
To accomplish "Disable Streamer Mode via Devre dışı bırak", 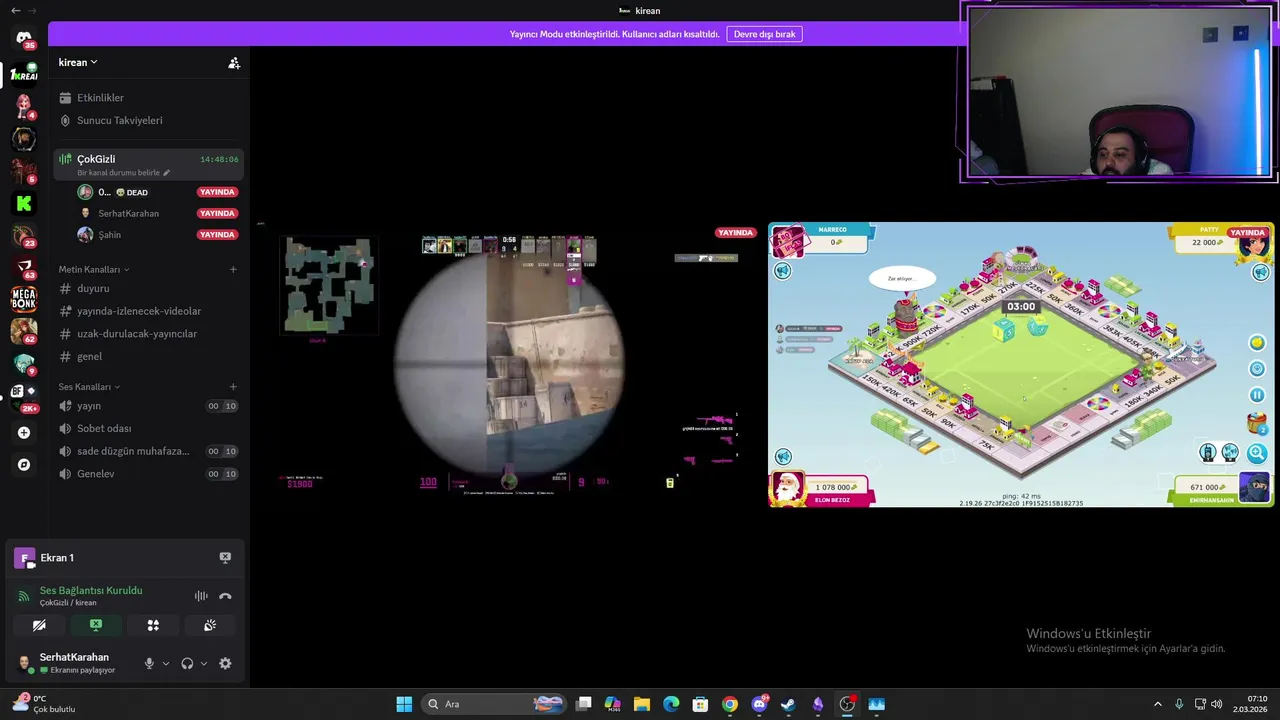I will pos(765,34).
